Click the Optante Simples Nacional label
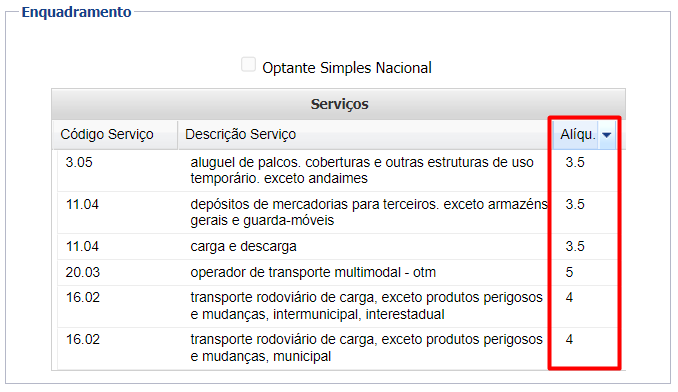This screenshot has height=392, width=678. pos(347,68)
